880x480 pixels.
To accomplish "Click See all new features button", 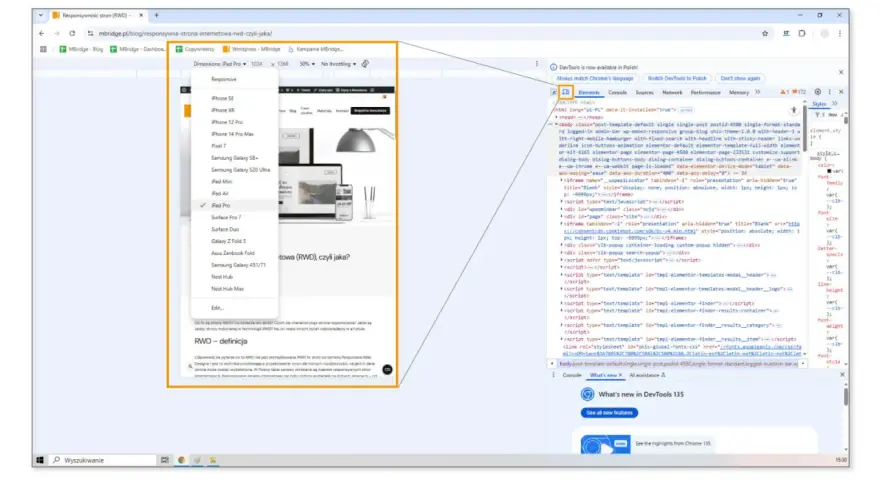I will (x=609, y=413).
